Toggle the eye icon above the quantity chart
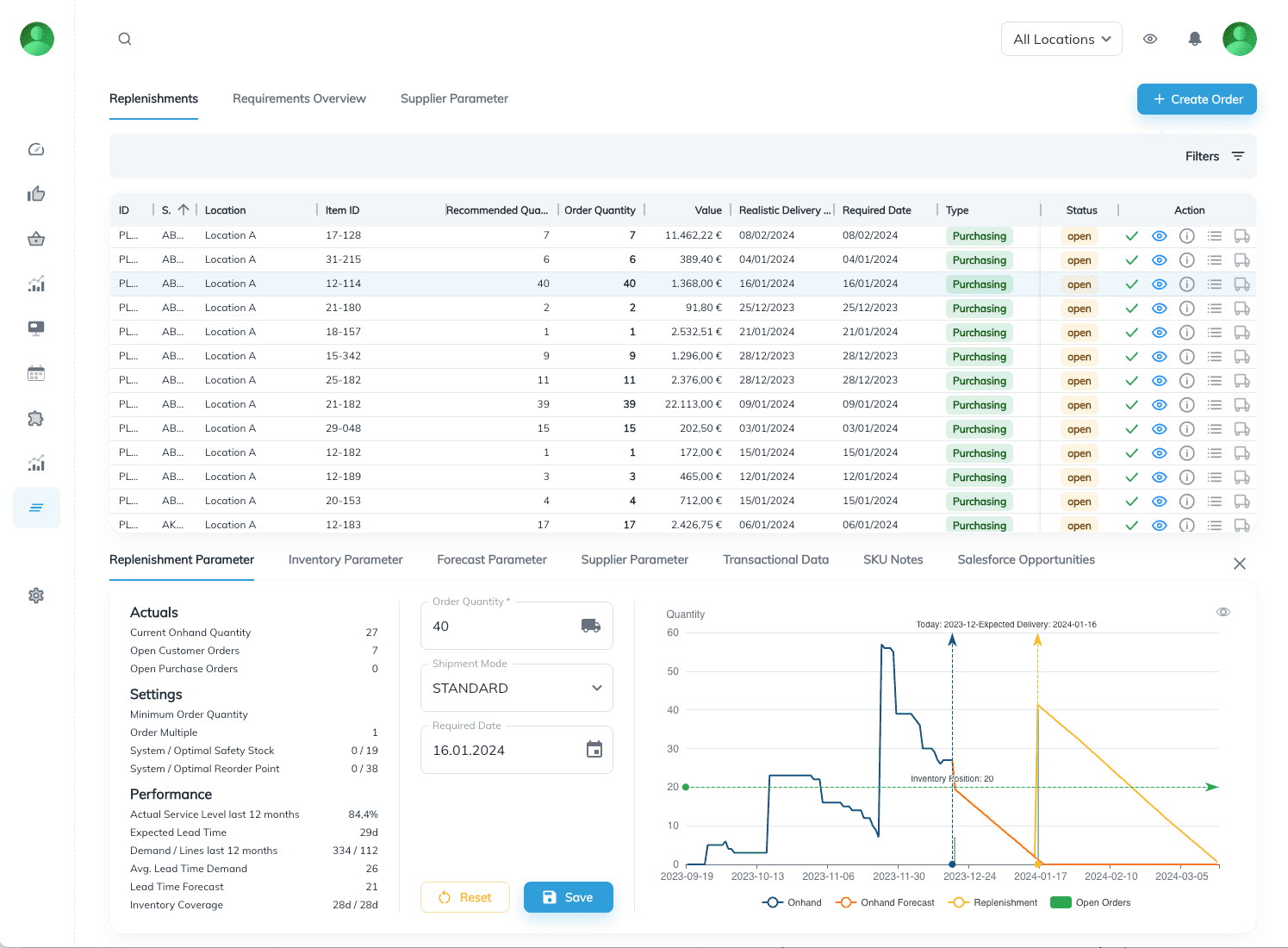Viewport: 1288px width, 948px height. (x=1223, y=611)
